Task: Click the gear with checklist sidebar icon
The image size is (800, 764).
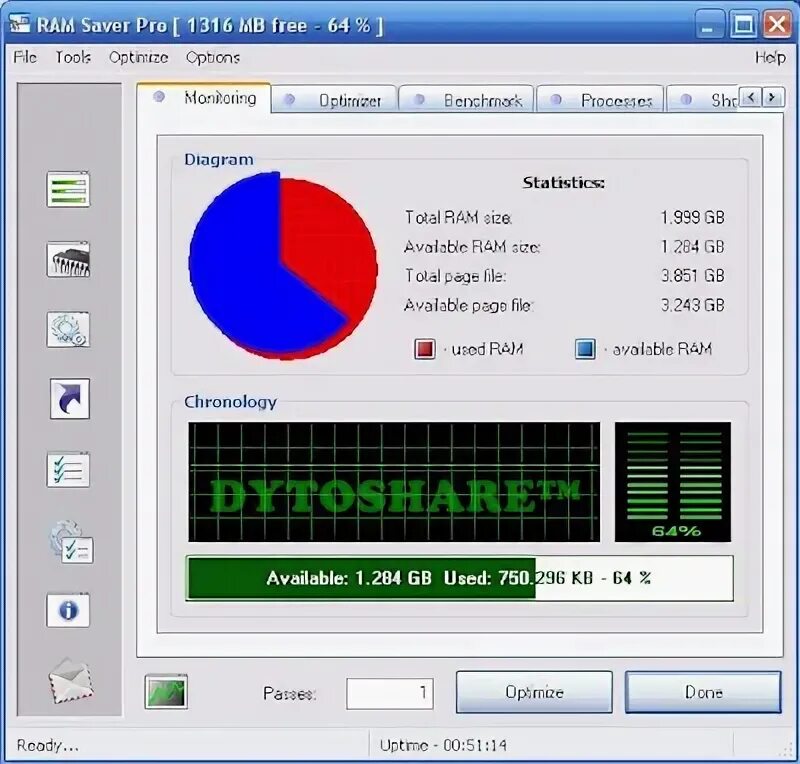Action: click(x=71, y=541)
